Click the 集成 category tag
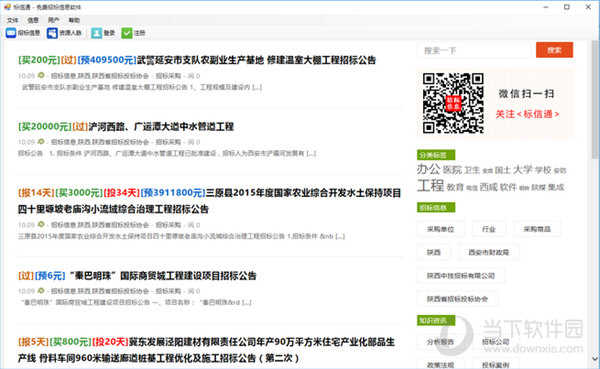The height and width of the screenshot is (369, 600). [x=556, y=187]
